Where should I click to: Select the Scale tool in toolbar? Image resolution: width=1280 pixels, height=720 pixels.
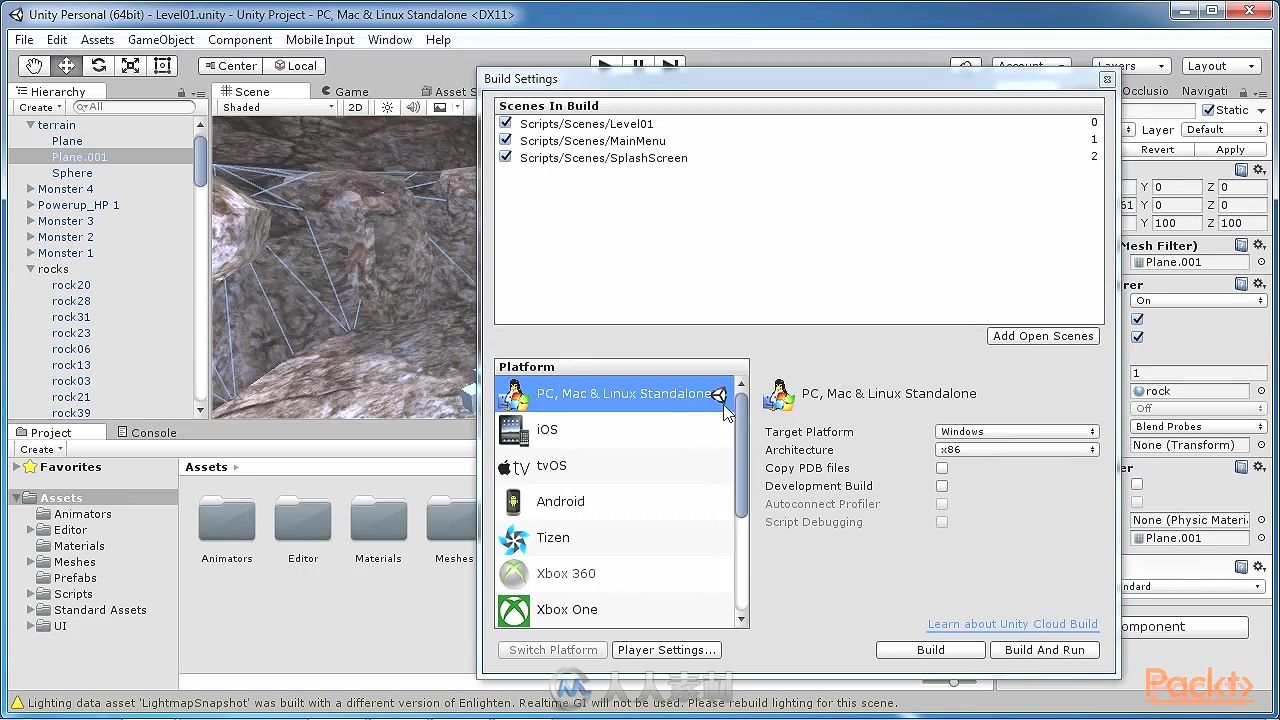130,66
